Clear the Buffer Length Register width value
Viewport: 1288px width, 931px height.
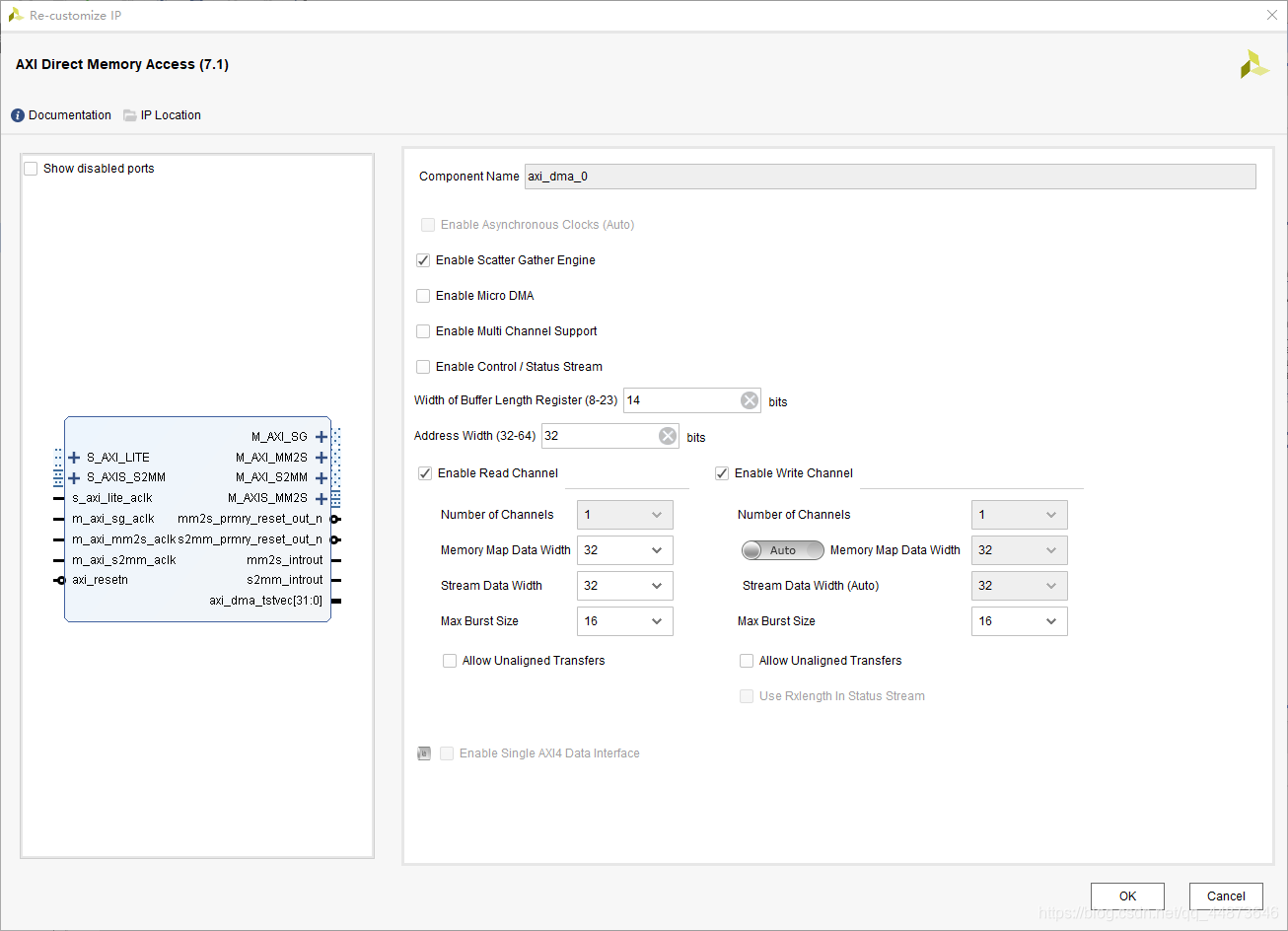pyautogui.click(x=750, y=400)
